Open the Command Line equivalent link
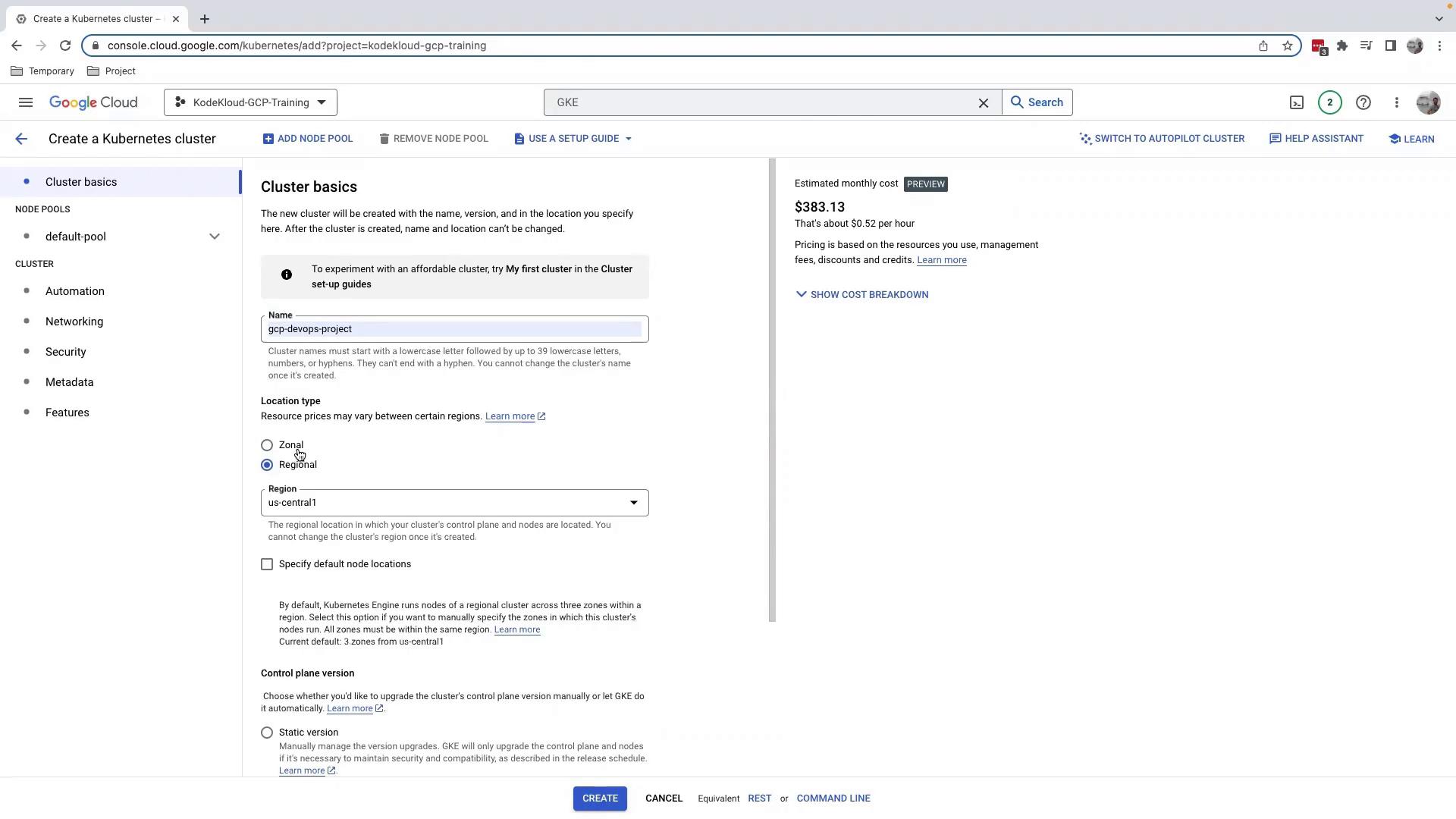 point(833,799)
